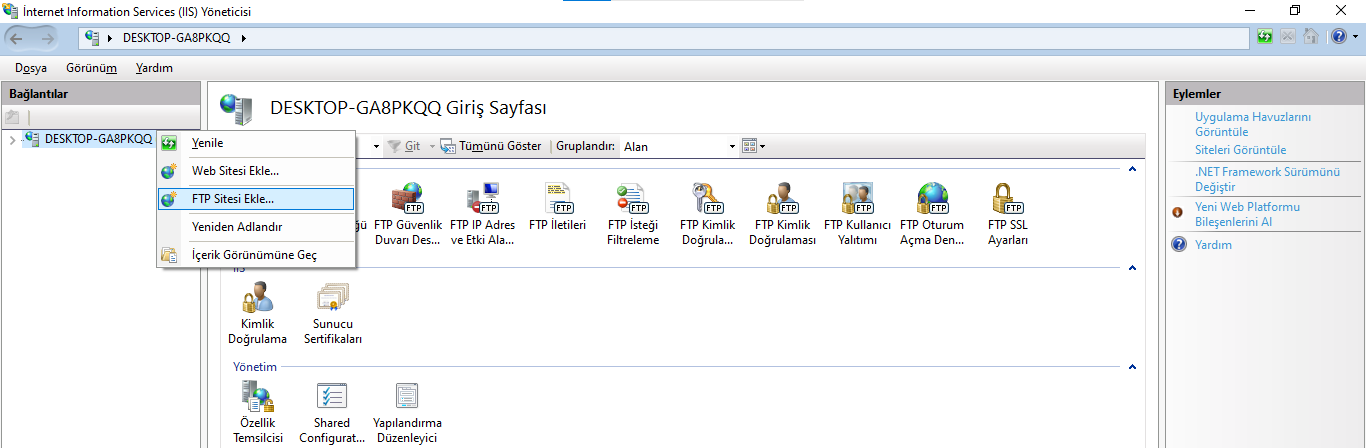Click Siteleri Görüntüle link

pyautogui.click(x=1240, y=150)
